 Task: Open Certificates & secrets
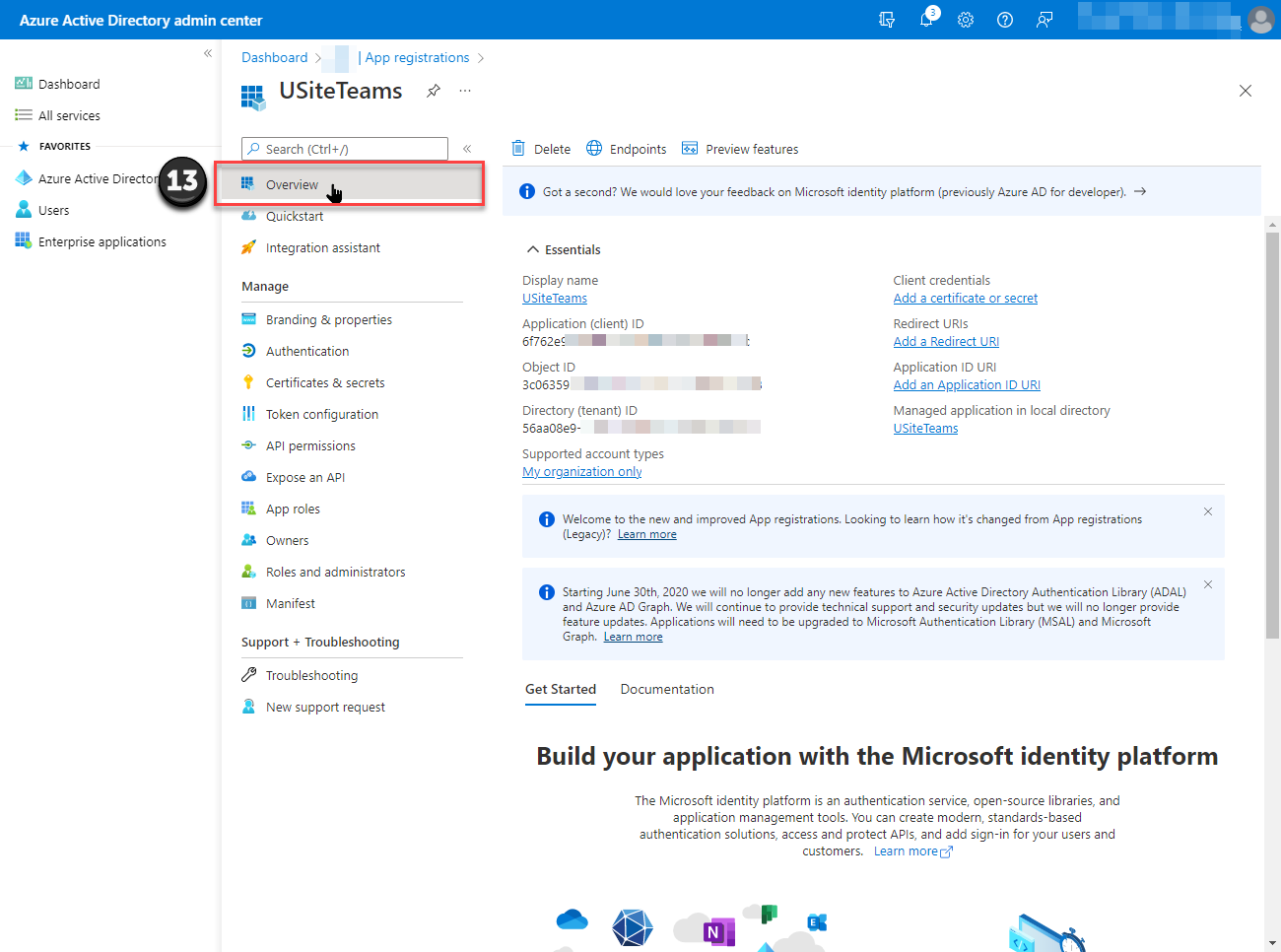pyautogui.click(x=312, y=382)
